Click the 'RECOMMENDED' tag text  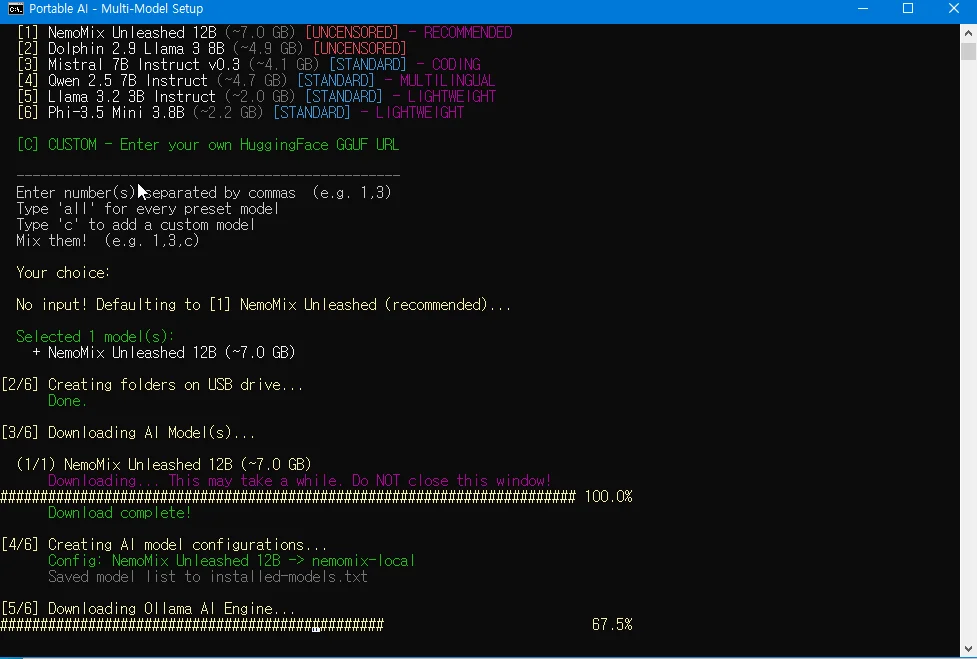pyautogui.click(x=468, y=32)
